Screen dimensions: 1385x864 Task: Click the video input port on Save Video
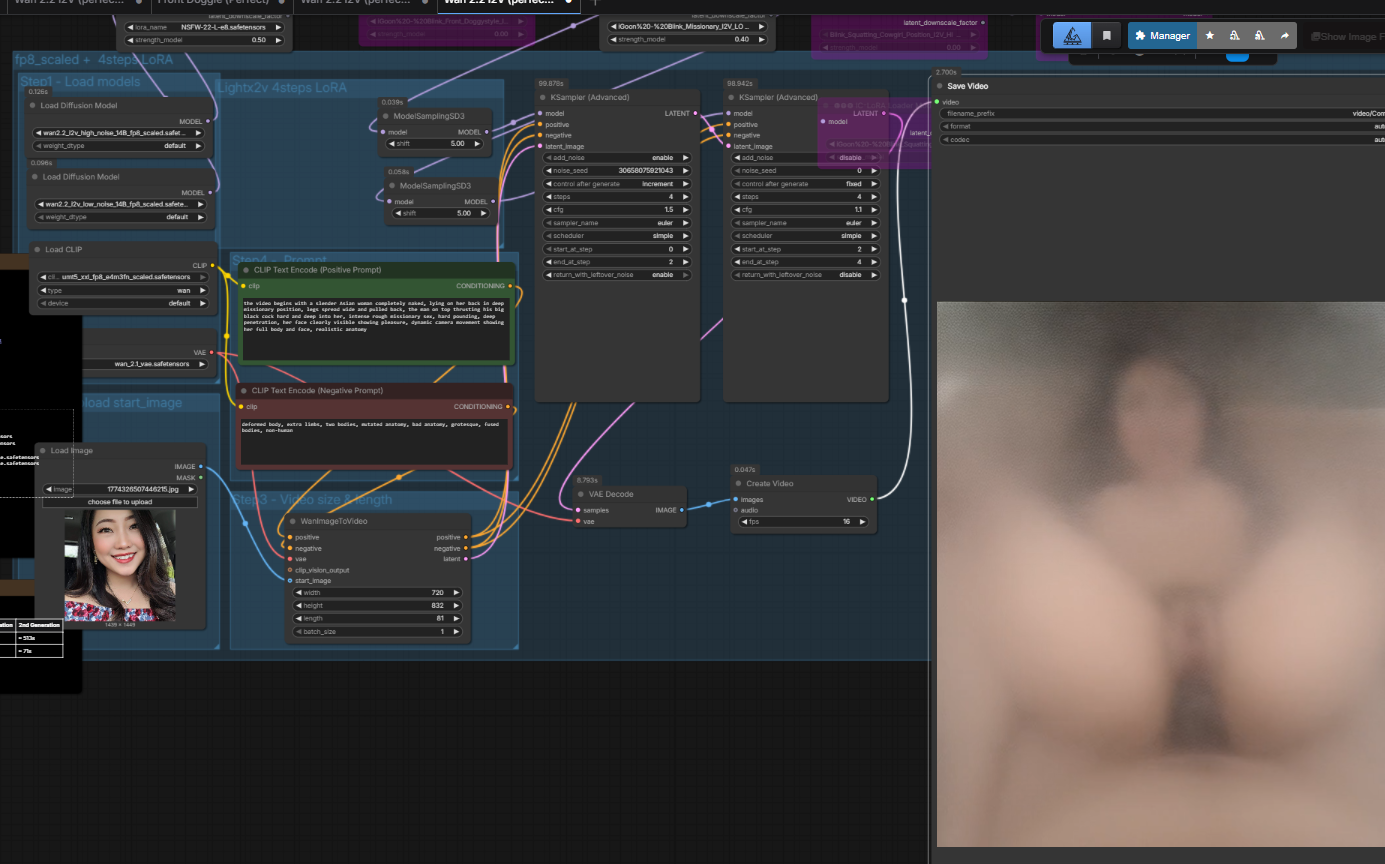pos(937,102)
